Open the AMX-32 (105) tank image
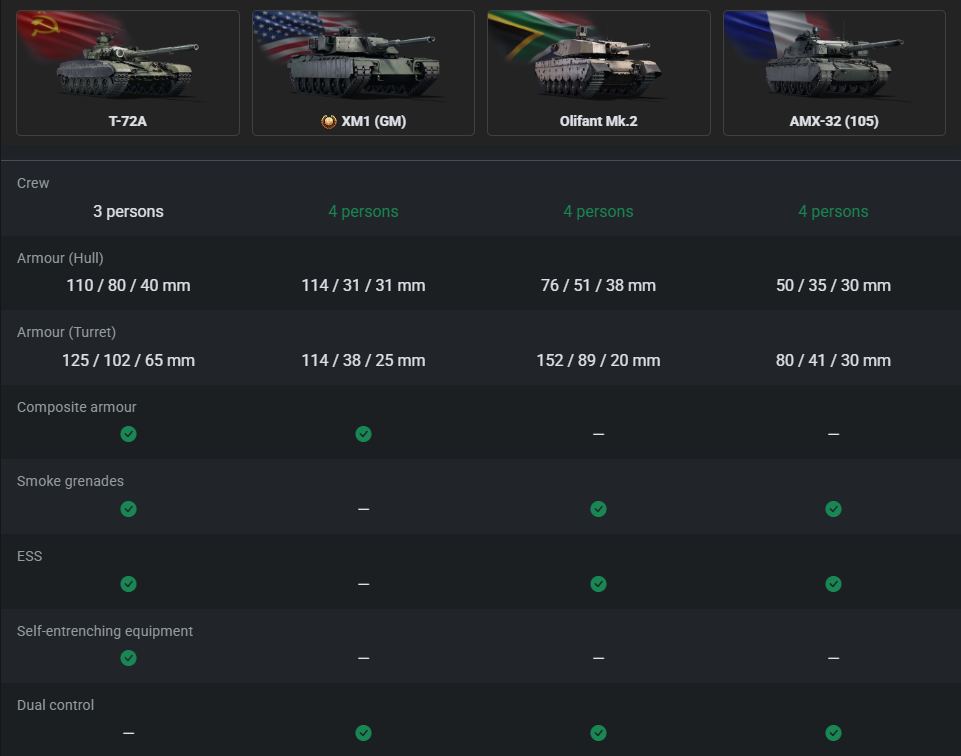The width and height of the screenshot is (961, 756). (x=833, y=66)
